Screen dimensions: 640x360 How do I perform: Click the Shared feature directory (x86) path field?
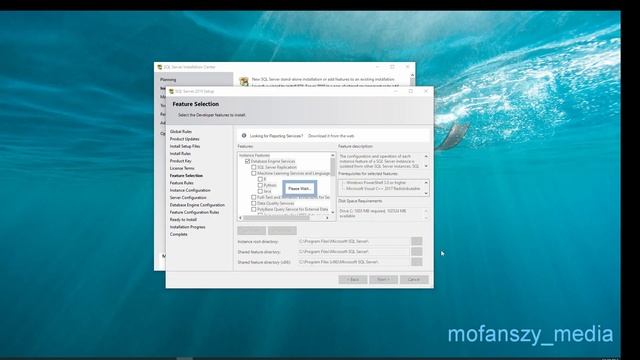pyautogui.click(x=354, y=262)
